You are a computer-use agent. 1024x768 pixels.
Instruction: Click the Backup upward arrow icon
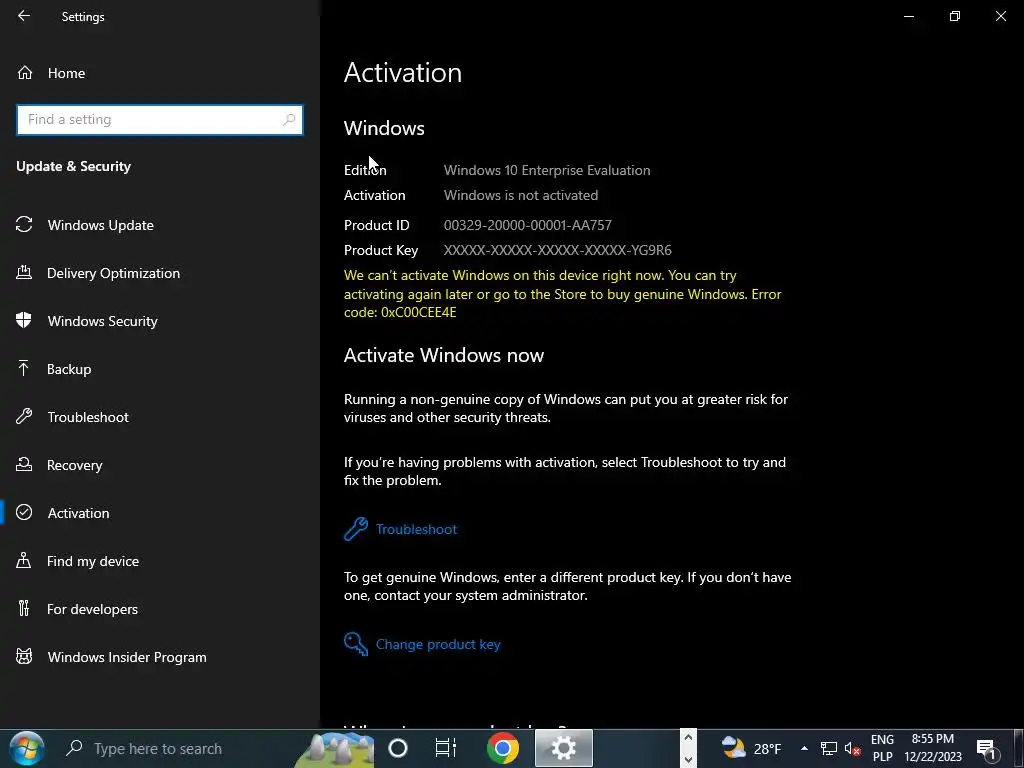(x=24, y=368)
